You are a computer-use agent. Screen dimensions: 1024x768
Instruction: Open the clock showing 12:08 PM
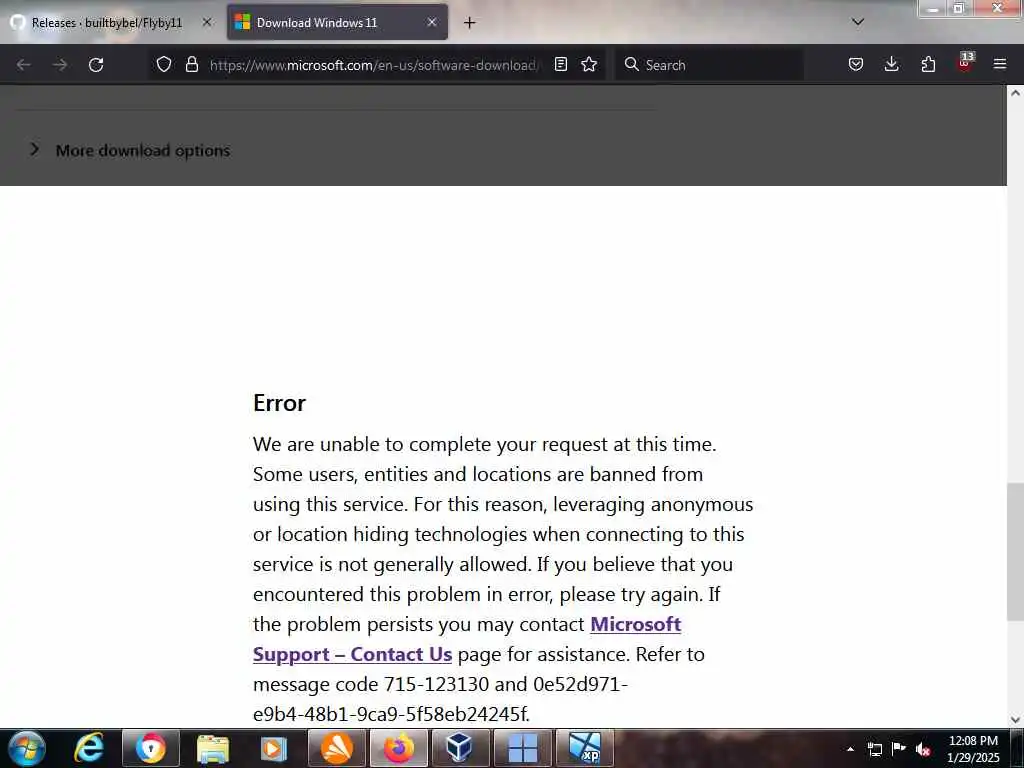pyautogui.click(x=973, y=749)
